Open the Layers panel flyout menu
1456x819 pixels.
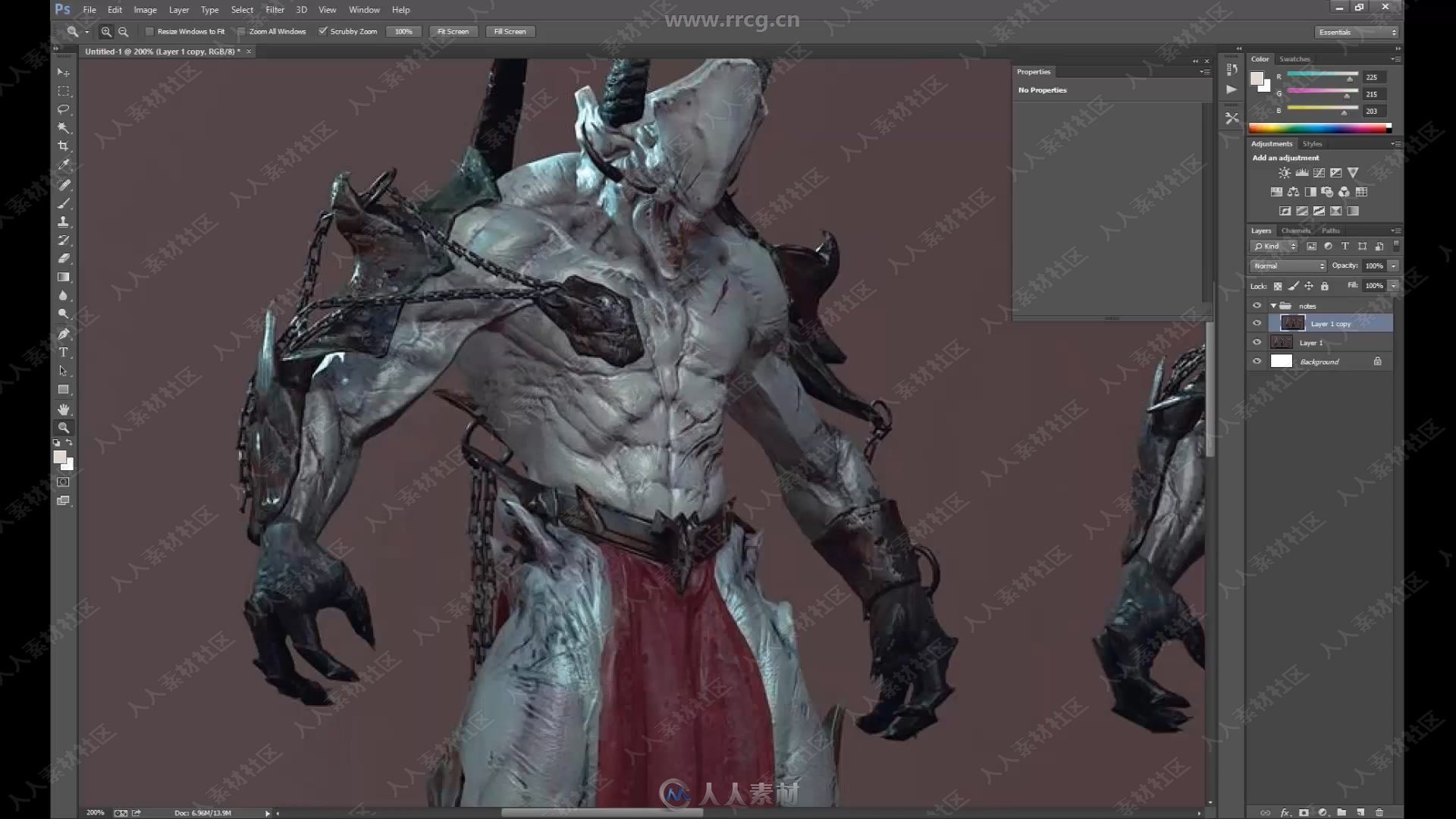(1395, 231)
